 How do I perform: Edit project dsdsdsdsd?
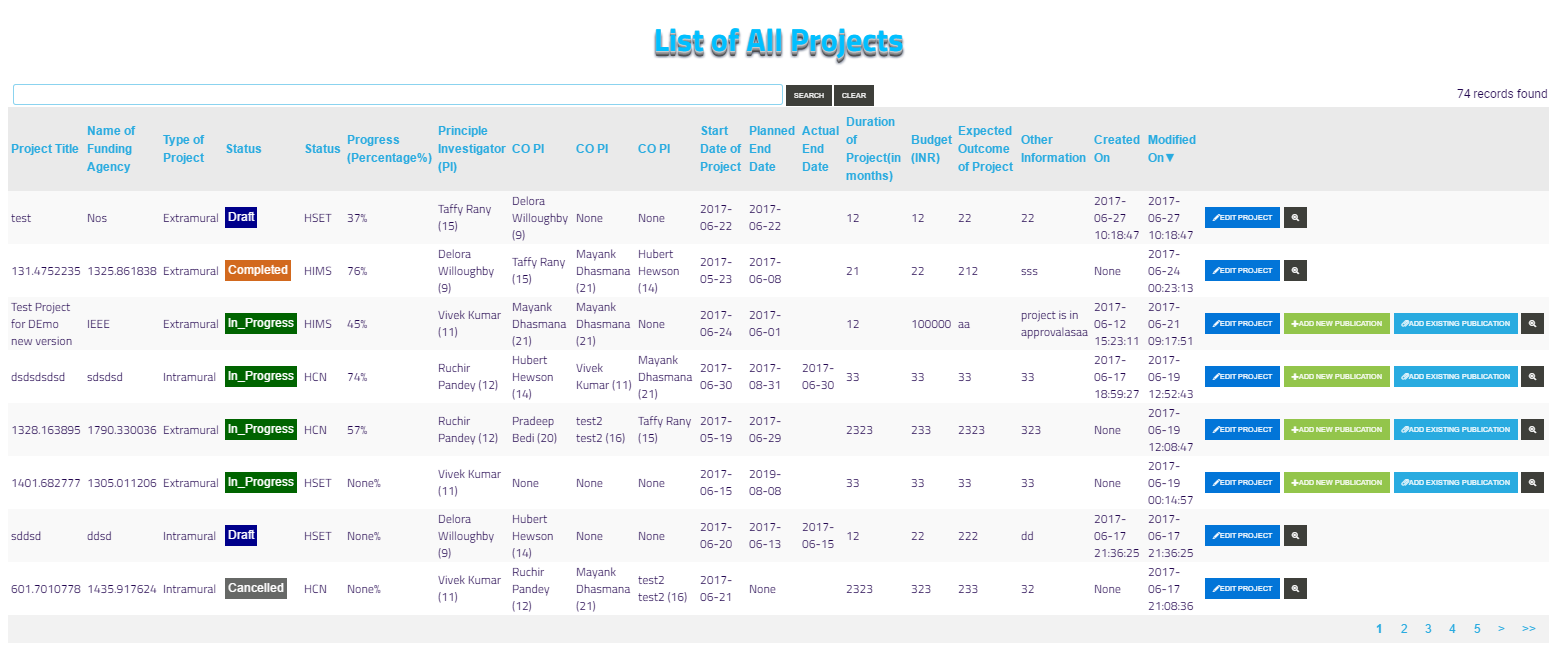(x=1242, y=376)
